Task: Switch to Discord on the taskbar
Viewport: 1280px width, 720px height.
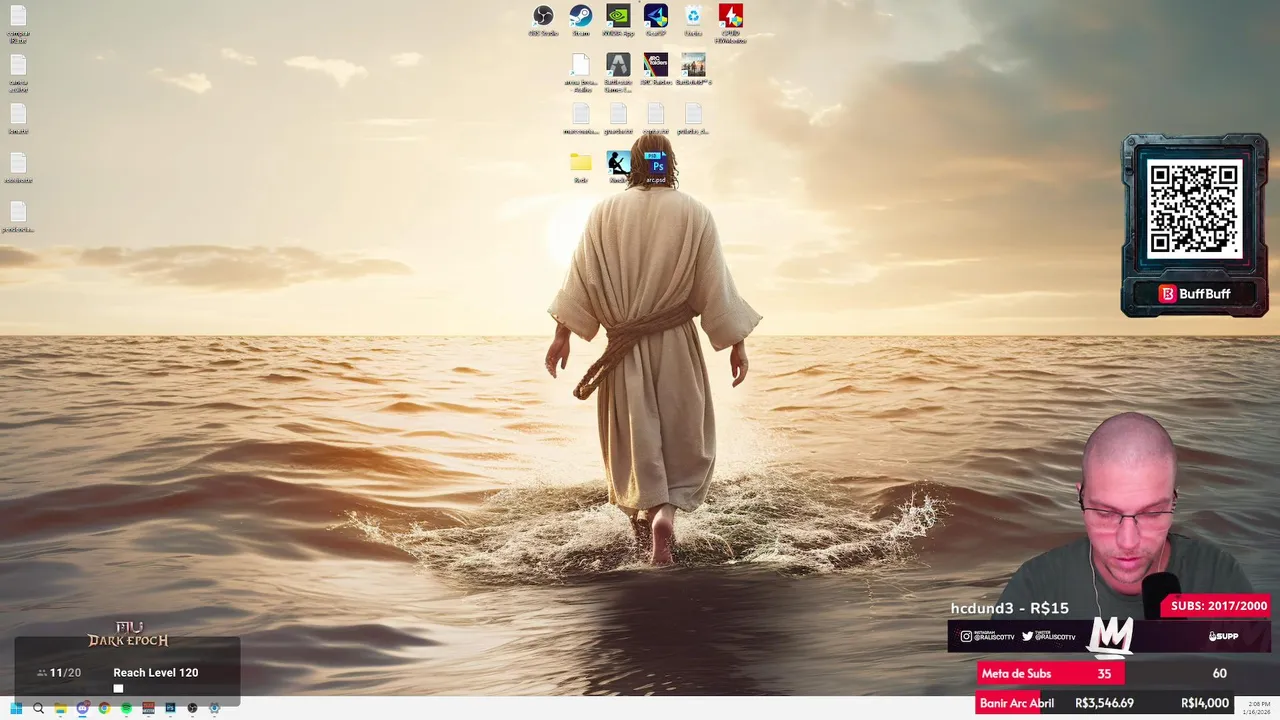Action: tap(82, 708)
